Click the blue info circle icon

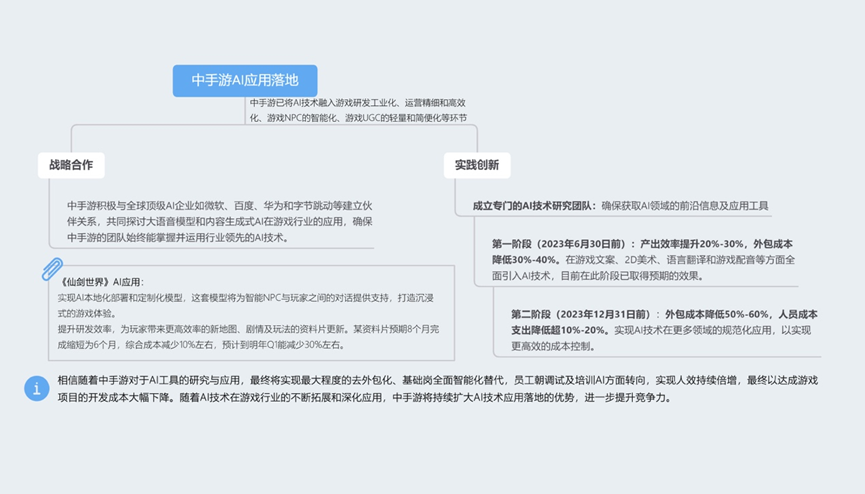pyautogui.click(x=37, y=389)
